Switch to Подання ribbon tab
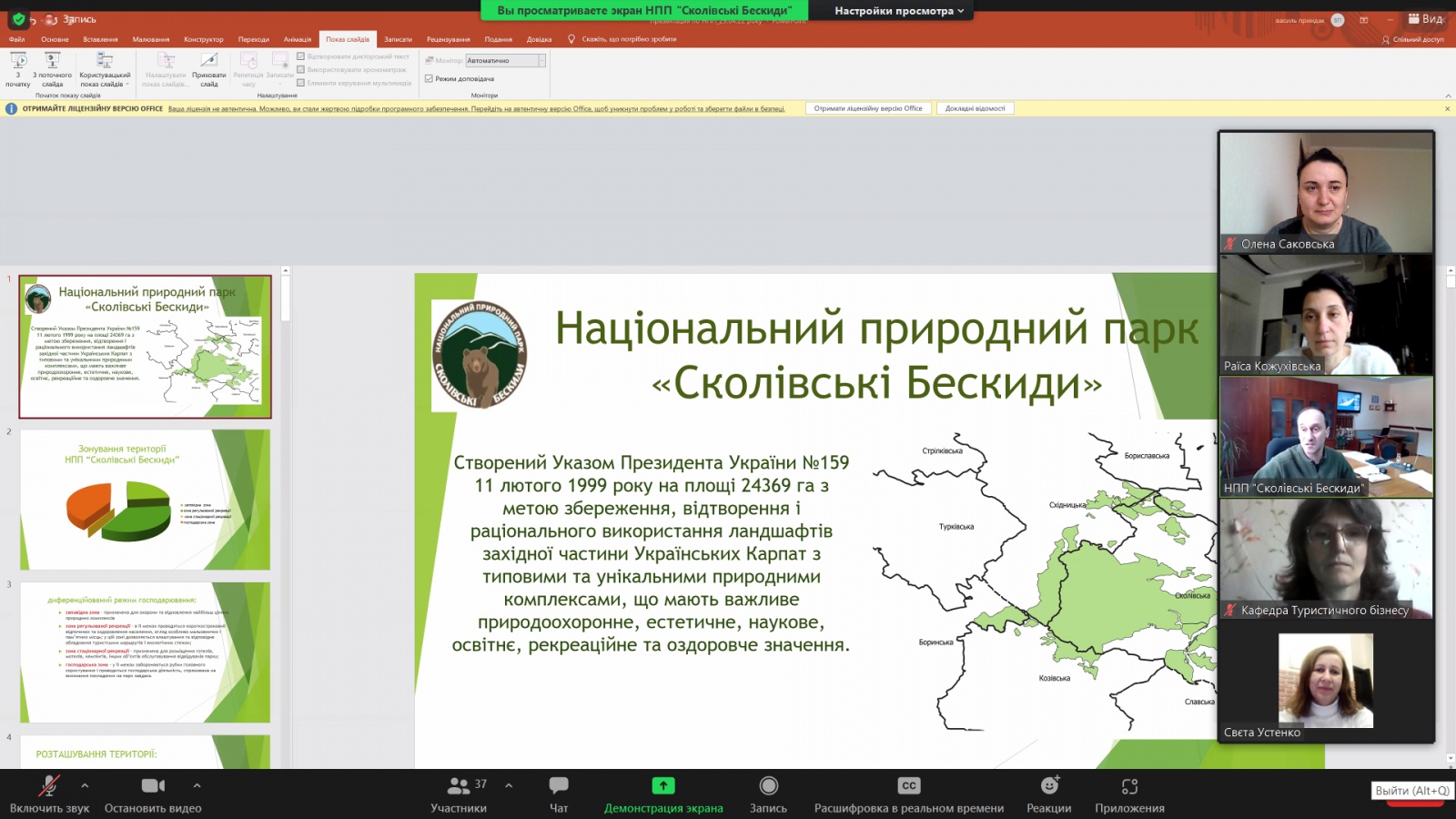Viewport: 1456px width, 819px height. click(x=499, y=39)
